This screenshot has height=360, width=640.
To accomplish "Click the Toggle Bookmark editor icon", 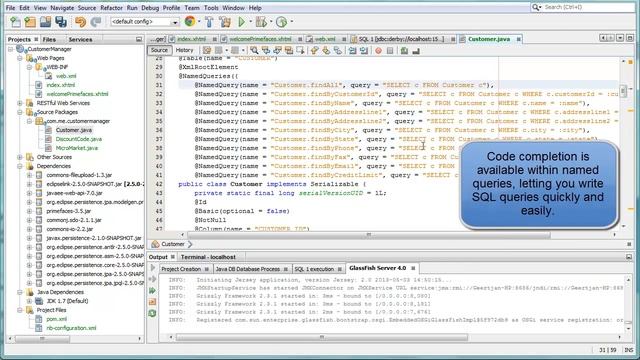I will click(x=338, y=51).
